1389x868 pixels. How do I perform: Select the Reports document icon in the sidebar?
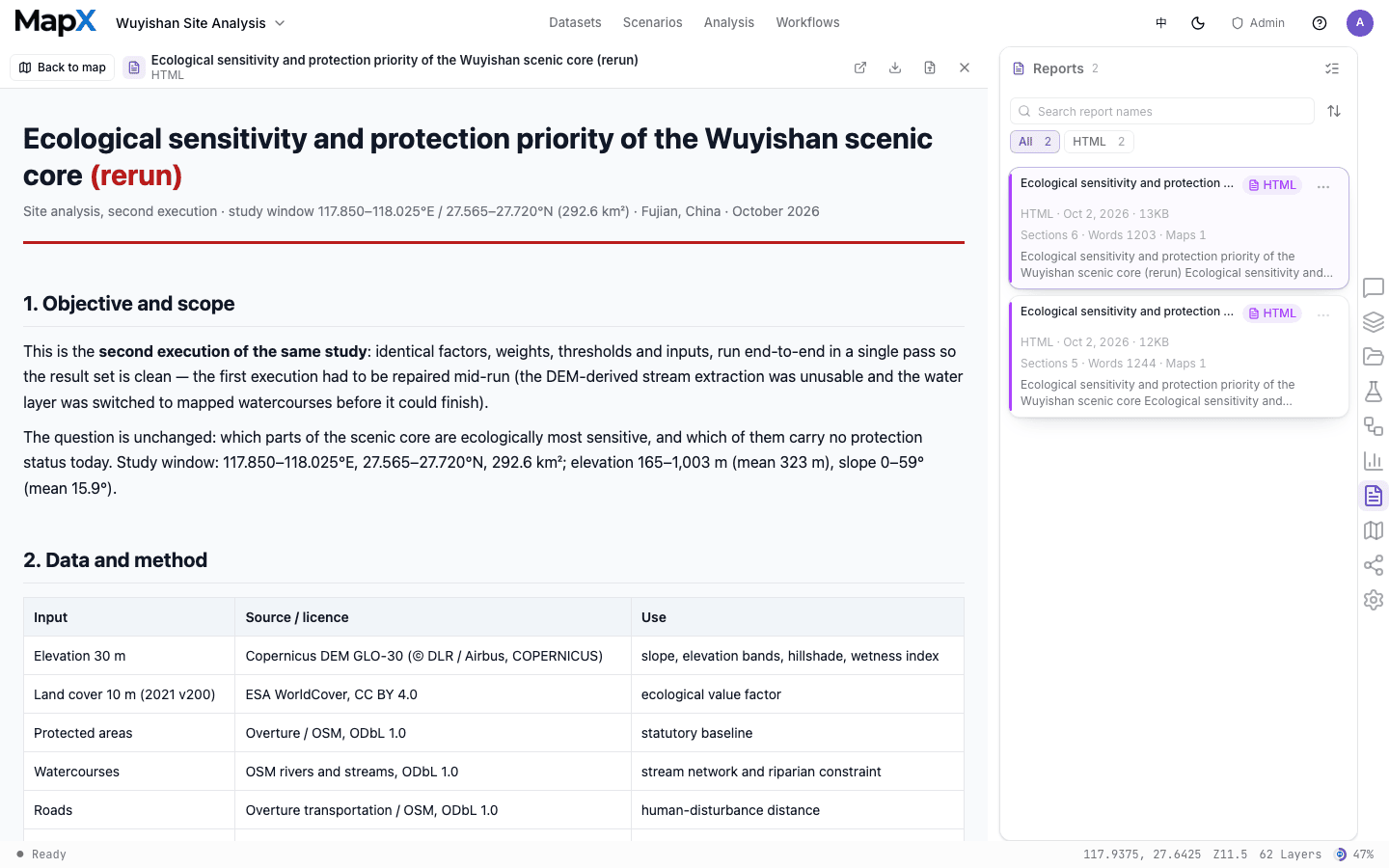point(1374,496)
